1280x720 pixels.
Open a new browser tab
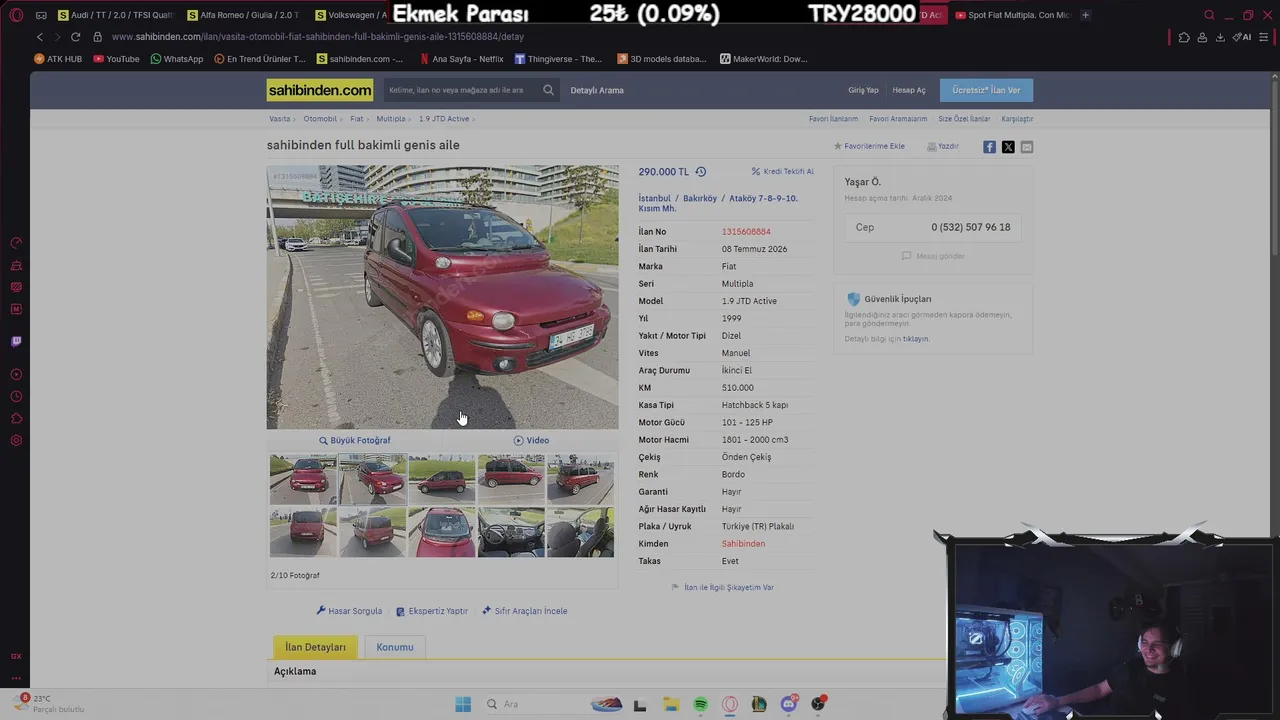click(1085, 15)
